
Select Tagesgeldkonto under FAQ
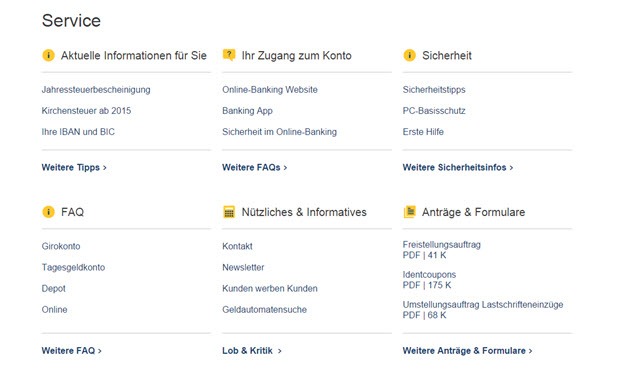(x=73, y=268)
